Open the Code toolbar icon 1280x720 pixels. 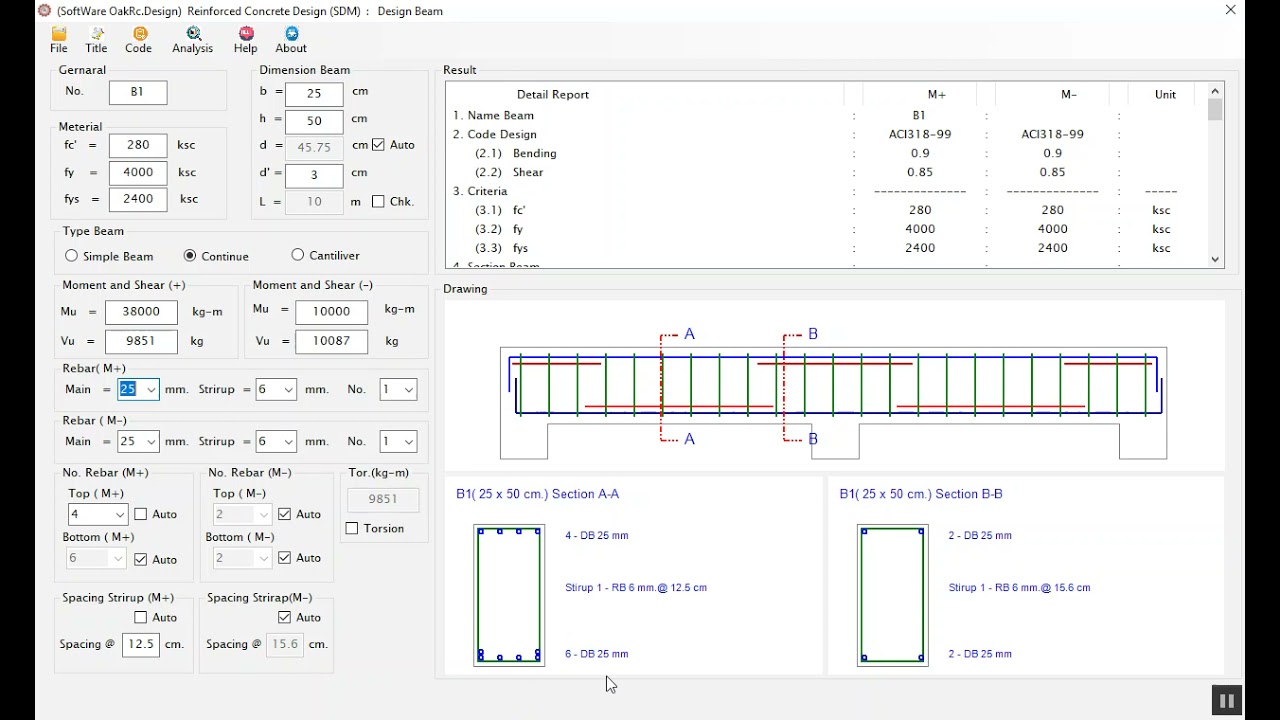(139, 40)
